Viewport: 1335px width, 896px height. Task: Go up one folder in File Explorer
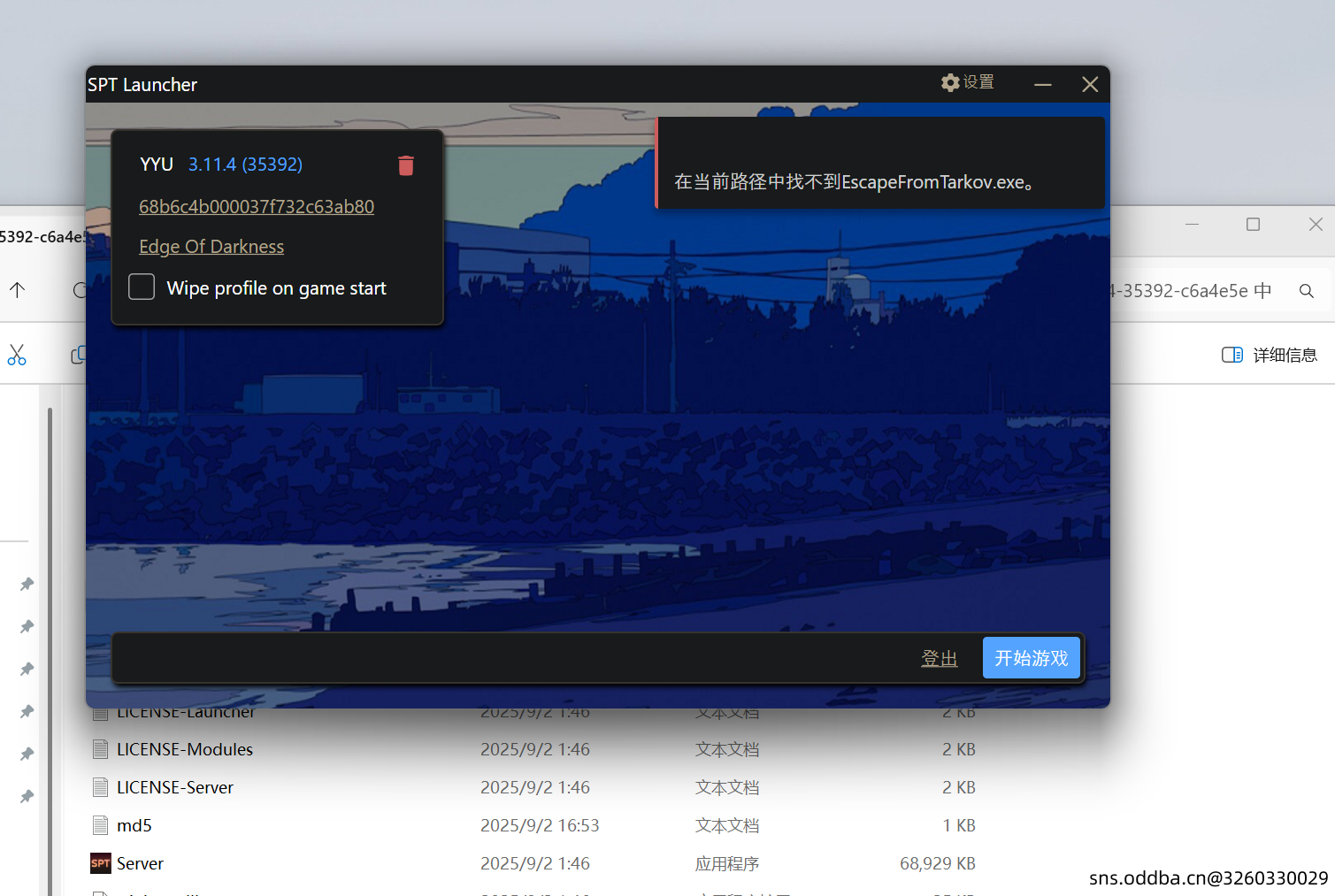[17, 290]
